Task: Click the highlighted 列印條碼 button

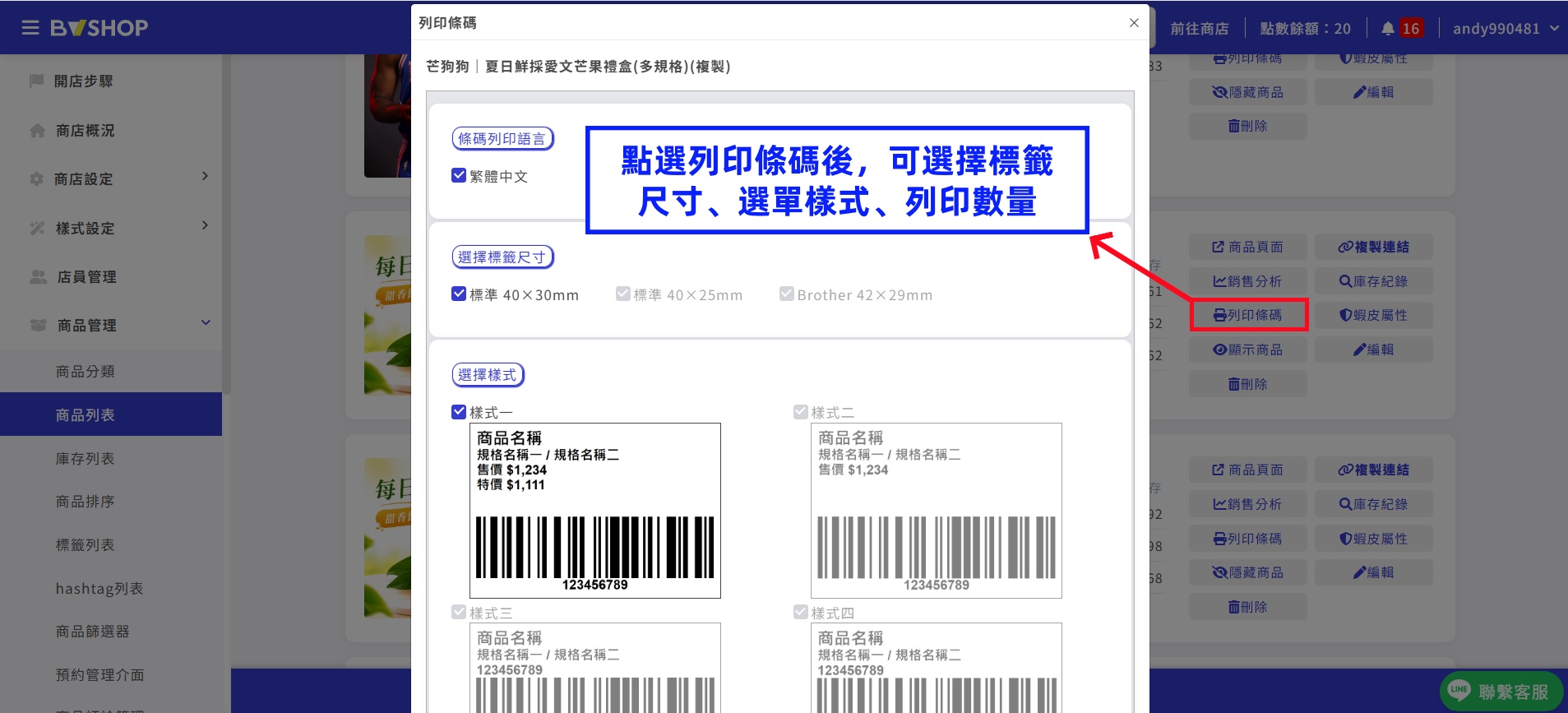Action: coord(1248,315)
